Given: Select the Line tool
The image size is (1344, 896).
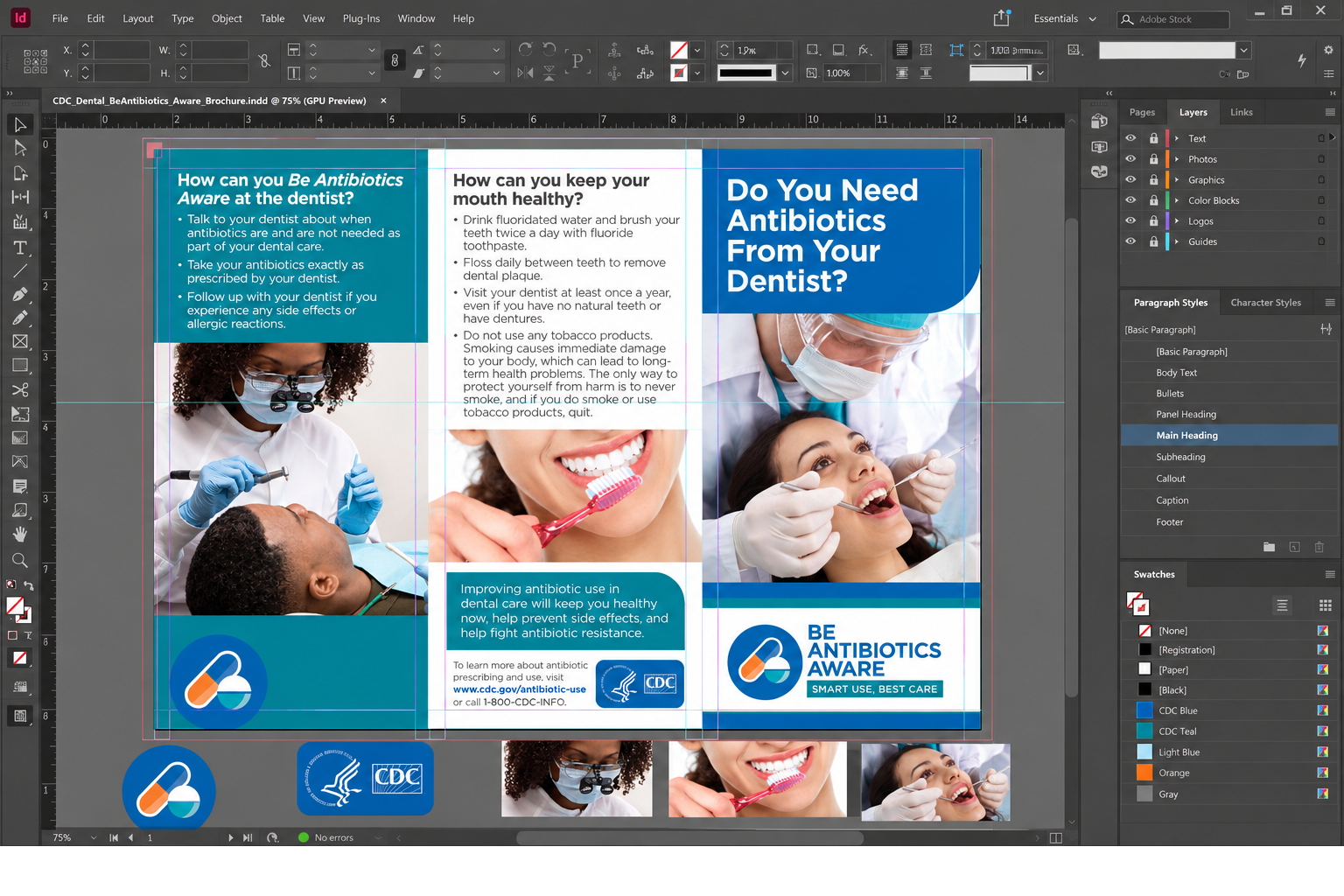Looking at the screenshot, I should 20,271.
